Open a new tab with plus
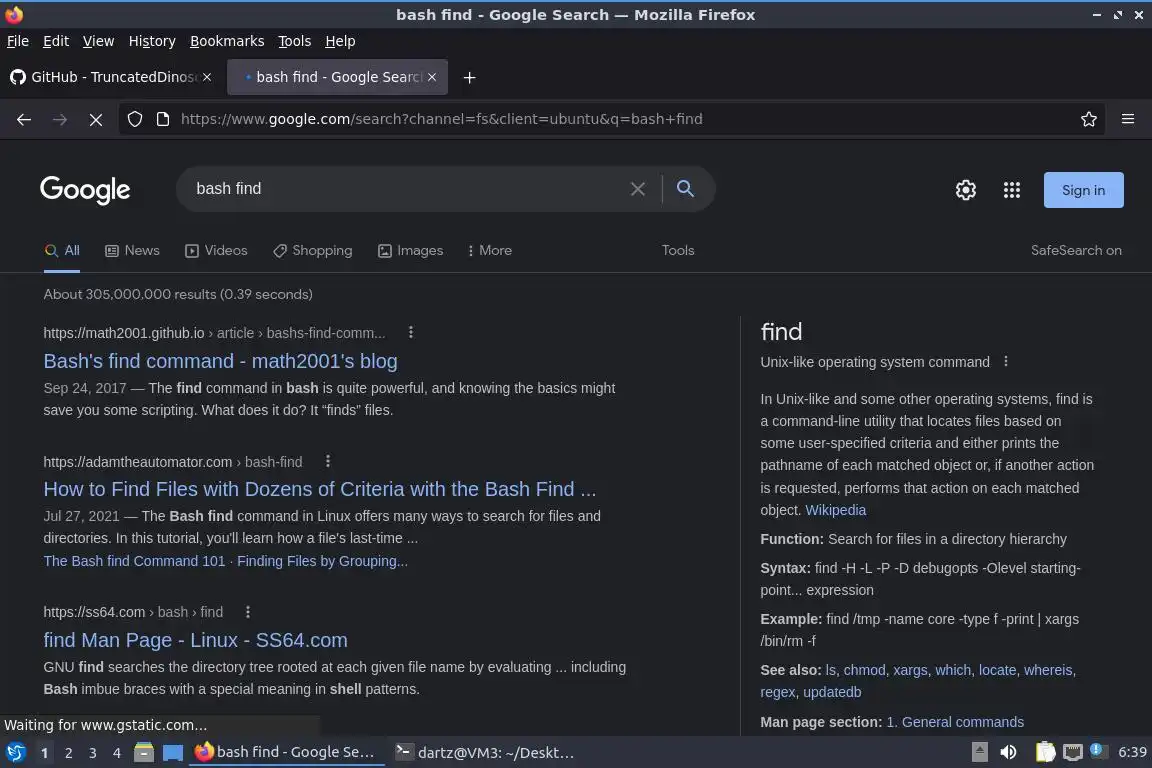Screen dimensions: 1152x768 point(469,77)
